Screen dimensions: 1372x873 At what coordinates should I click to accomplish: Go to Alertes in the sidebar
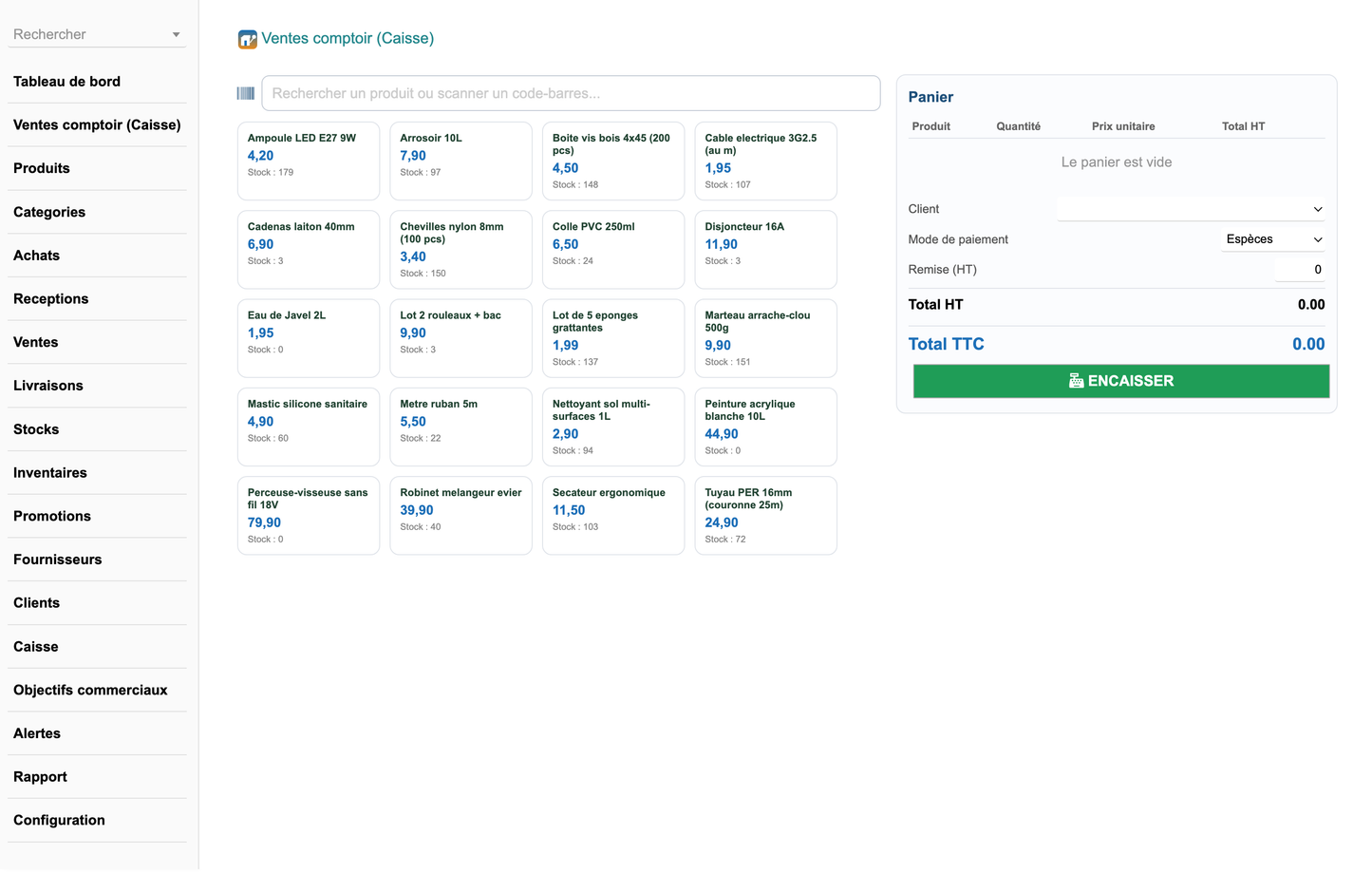pos(97,733)
